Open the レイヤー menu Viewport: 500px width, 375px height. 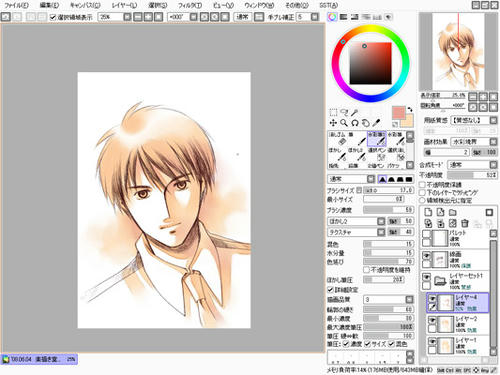click(124, 5)
